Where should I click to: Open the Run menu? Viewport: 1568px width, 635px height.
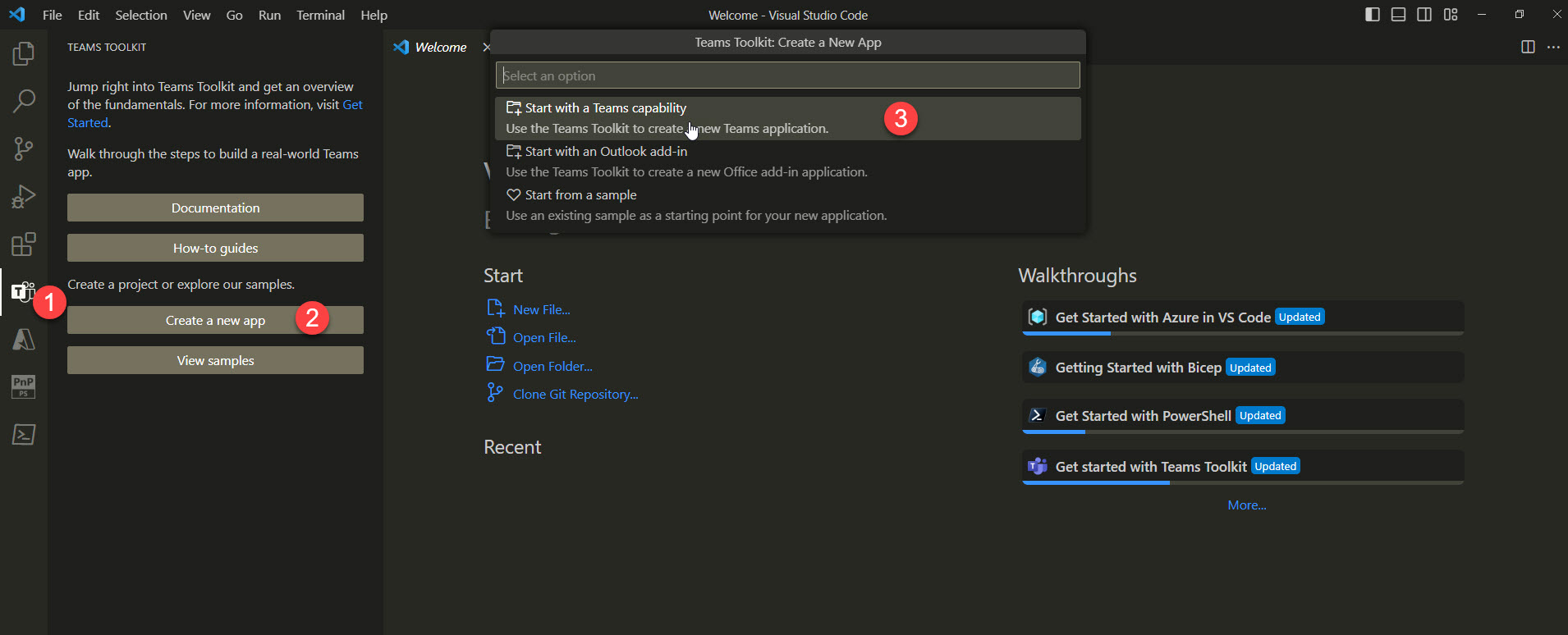(269, 15)
